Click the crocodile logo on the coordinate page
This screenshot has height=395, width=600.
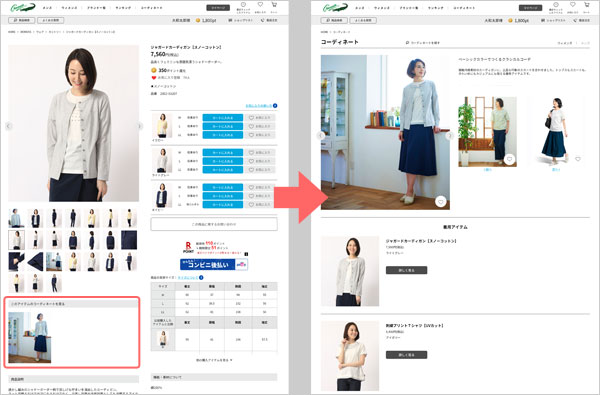coord(335,7)
